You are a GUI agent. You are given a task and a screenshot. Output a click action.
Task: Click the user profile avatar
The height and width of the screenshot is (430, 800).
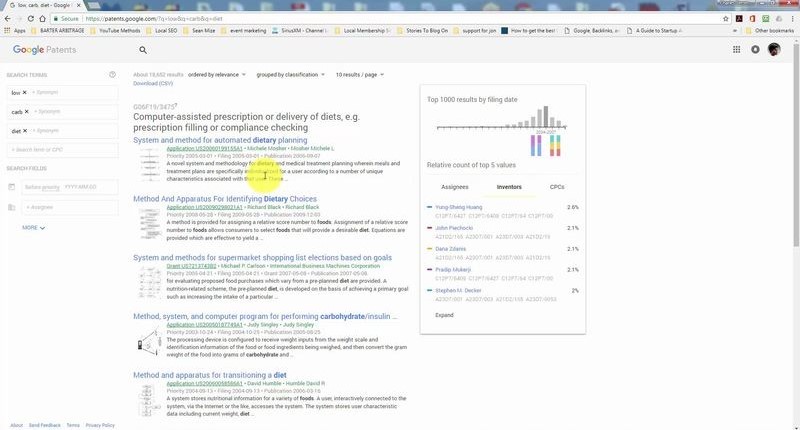coord(774,50)
